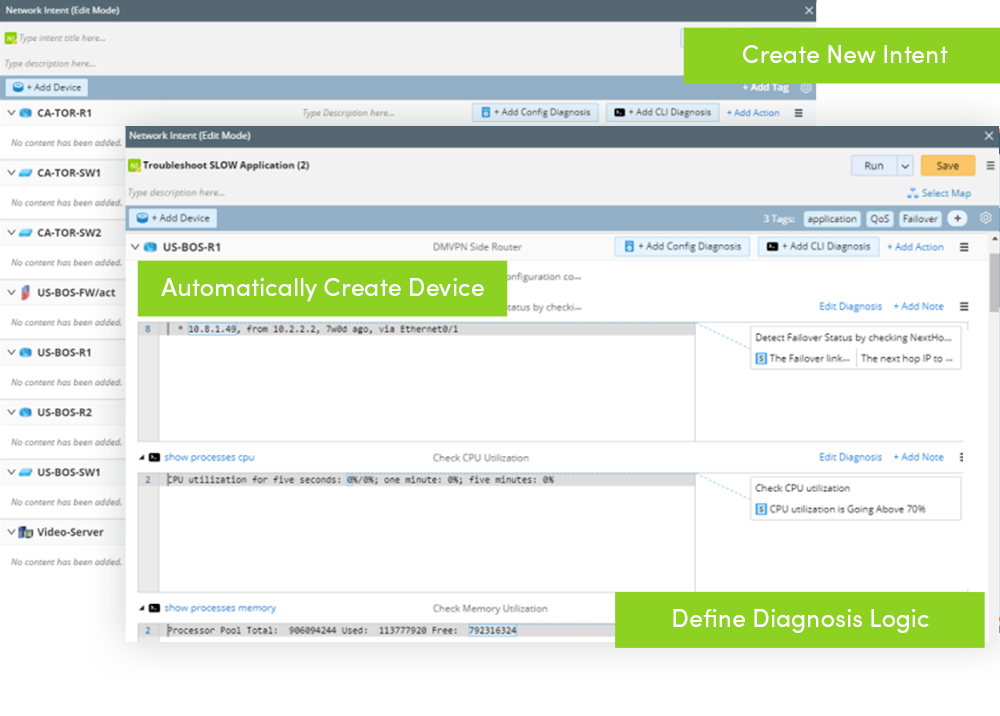The height and width of the screenshot is (716, 1000).
Task: Select the QoS tag
Action: (879, 219)
